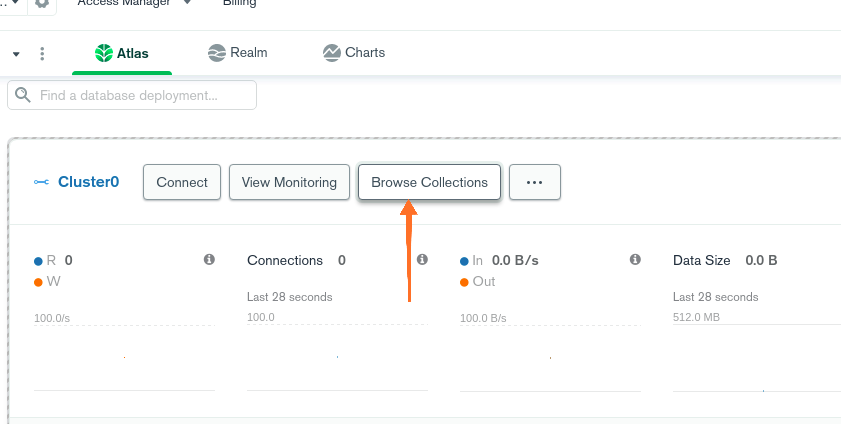
Task: Click the Data Size chart area
Action: click(757, 358)
